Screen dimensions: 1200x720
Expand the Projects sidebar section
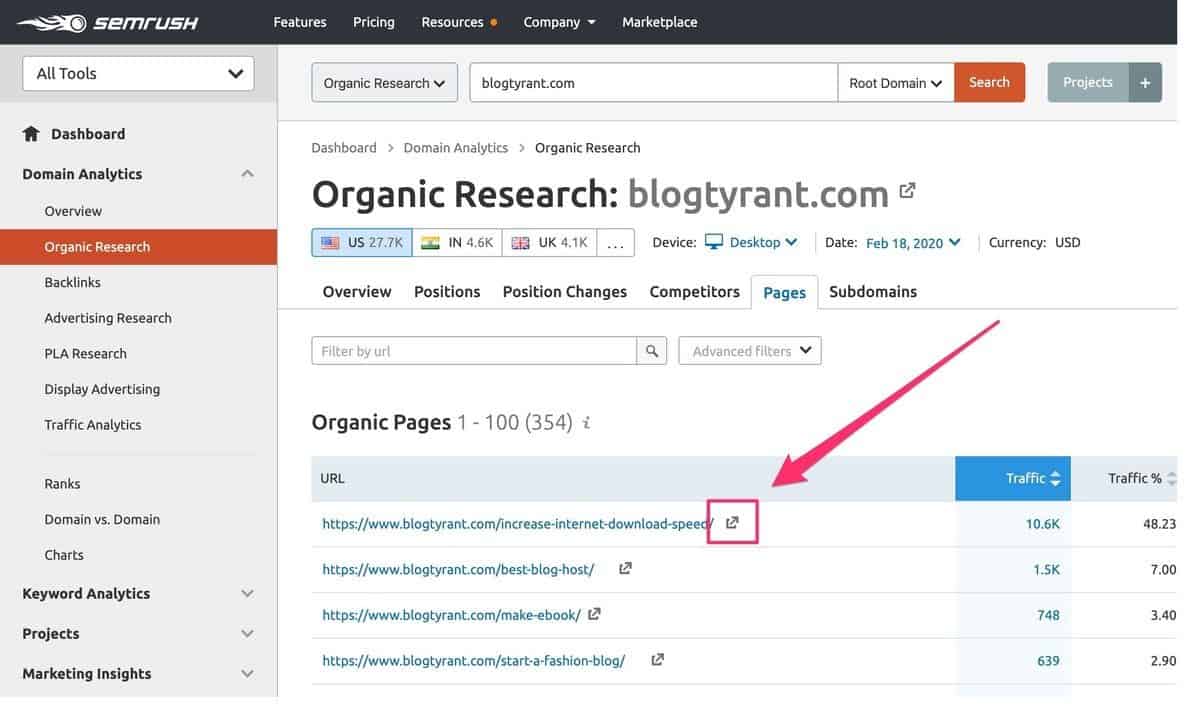point(248,634)
